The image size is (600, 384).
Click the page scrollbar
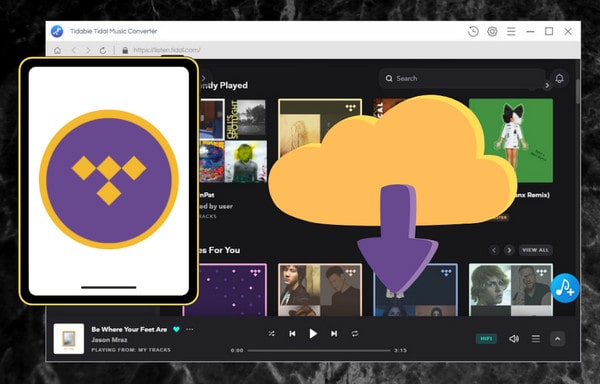click(578, 91)
